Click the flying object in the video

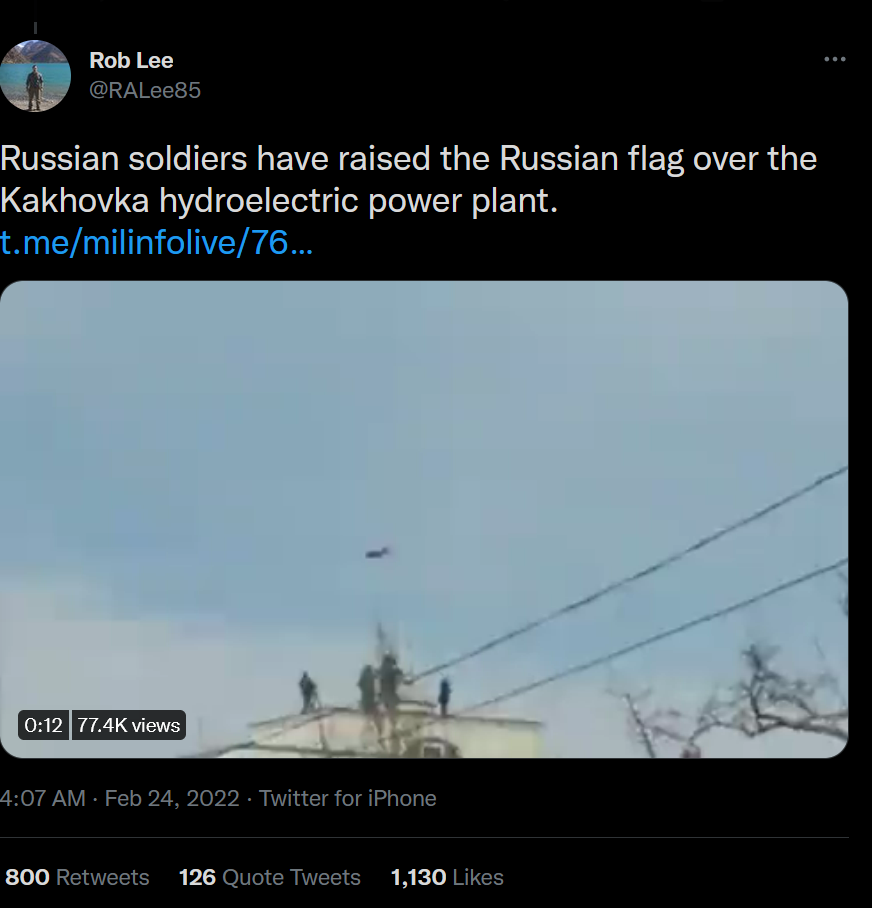pos(377,551)
